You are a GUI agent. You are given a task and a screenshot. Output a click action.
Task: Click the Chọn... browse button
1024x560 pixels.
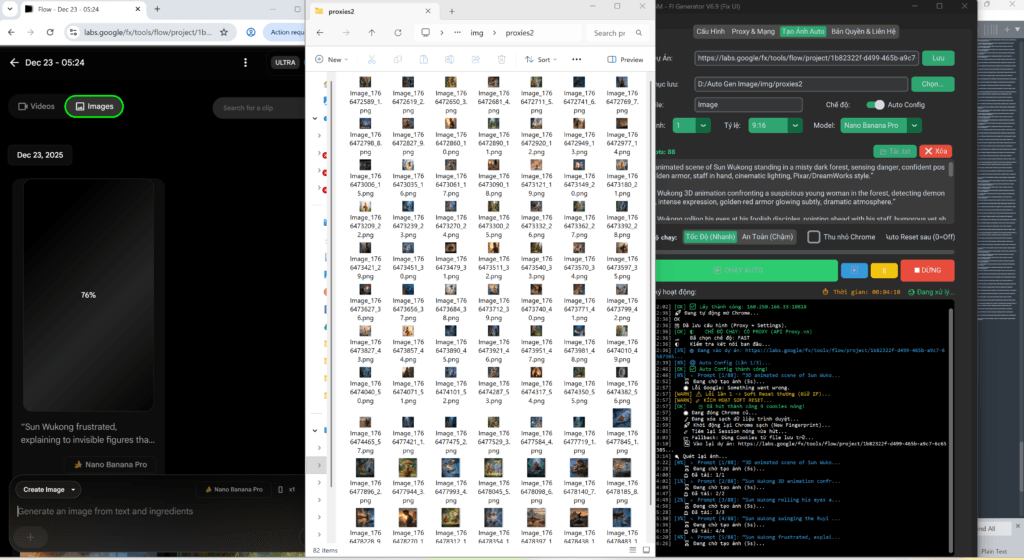pyautogui.click(x=932, y=84)
